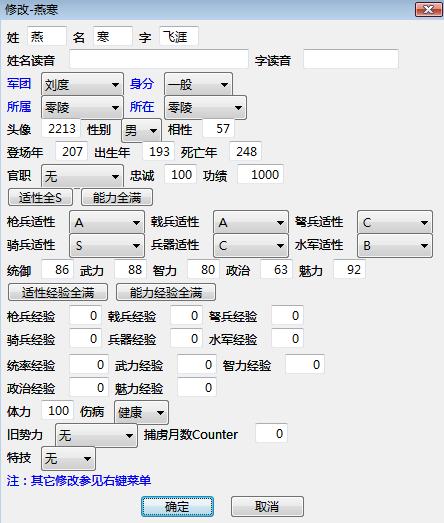This screenshot has height=523, width=444.
Task: Open the 伤病 dropdown showing 健康
Action: 141,413
